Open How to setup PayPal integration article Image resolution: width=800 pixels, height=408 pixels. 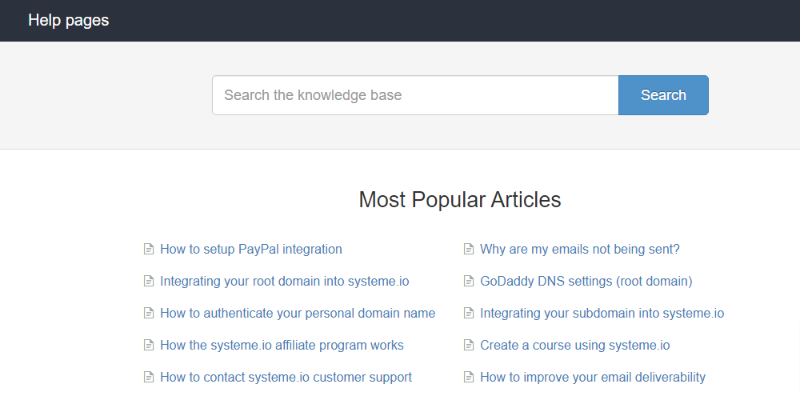(x=251, y=249)
